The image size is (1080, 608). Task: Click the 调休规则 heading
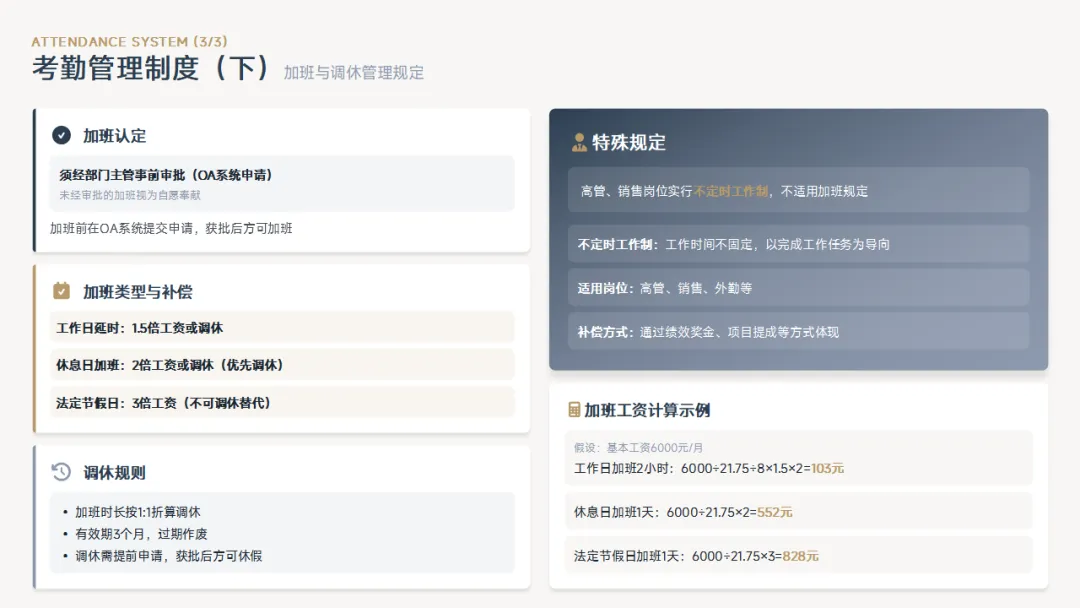[x=114, y=473]
